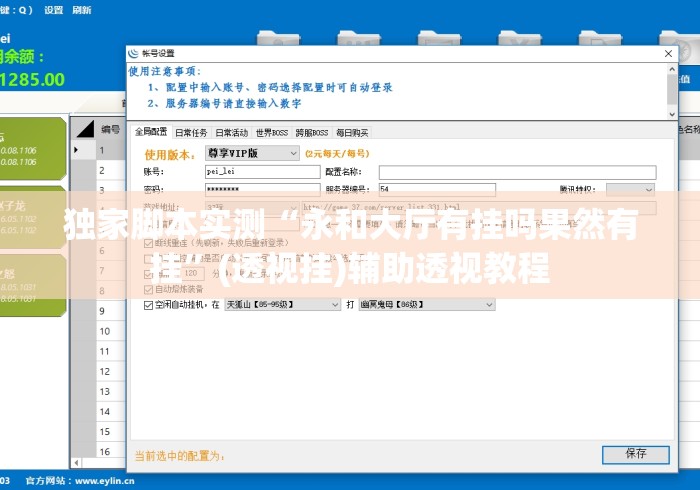Click 刷新 in the main window top bar
The width and height of the screenshot is (700, 490).
(82, 10)
